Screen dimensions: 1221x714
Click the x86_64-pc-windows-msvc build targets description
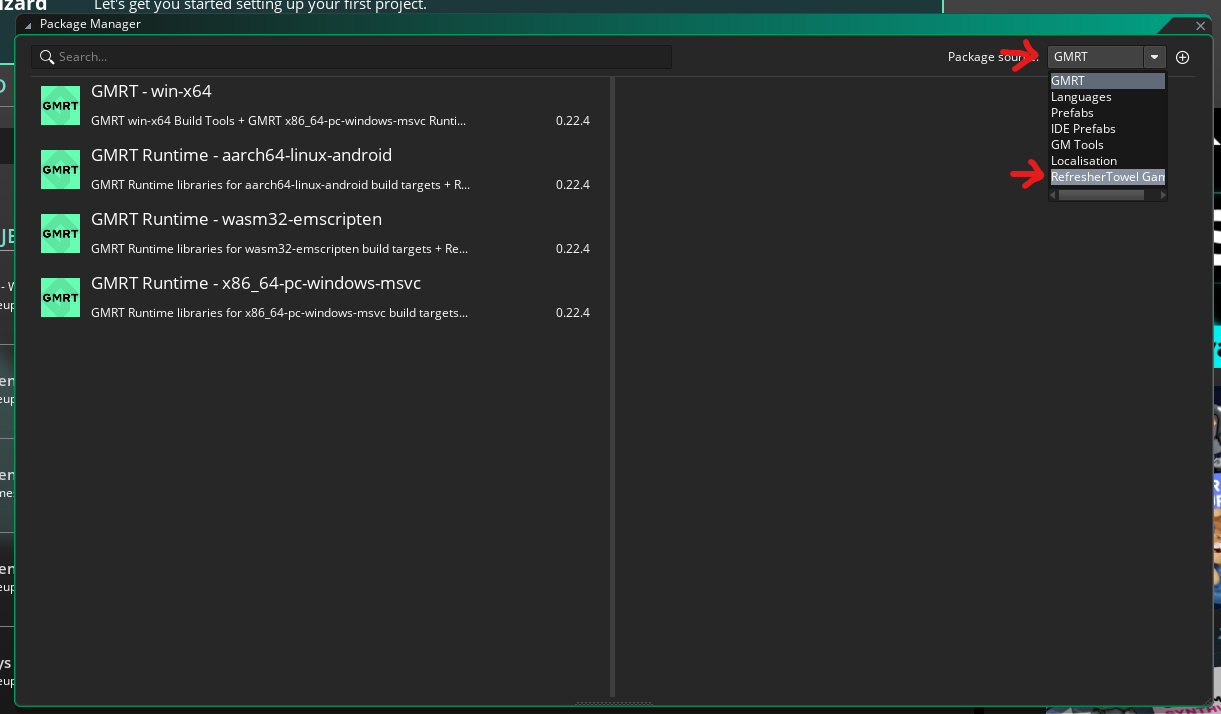point(279,313)
